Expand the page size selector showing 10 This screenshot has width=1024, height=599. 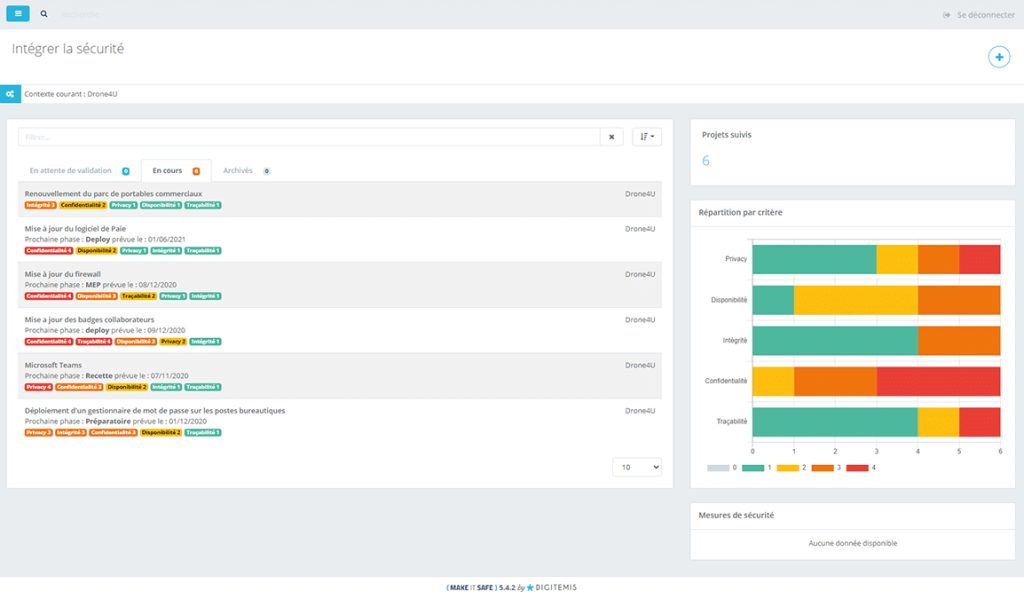pyautogui.click(x=636, y=467)
